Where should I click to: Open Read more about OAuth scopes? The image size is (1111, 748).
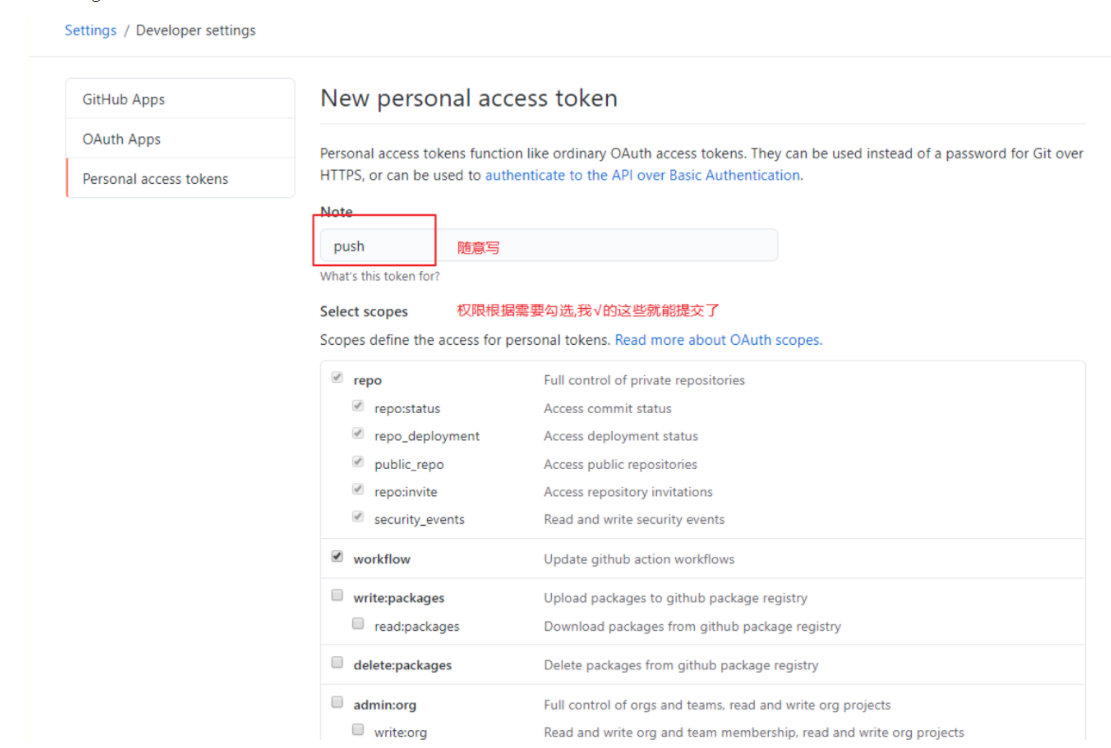coord(718,340)
